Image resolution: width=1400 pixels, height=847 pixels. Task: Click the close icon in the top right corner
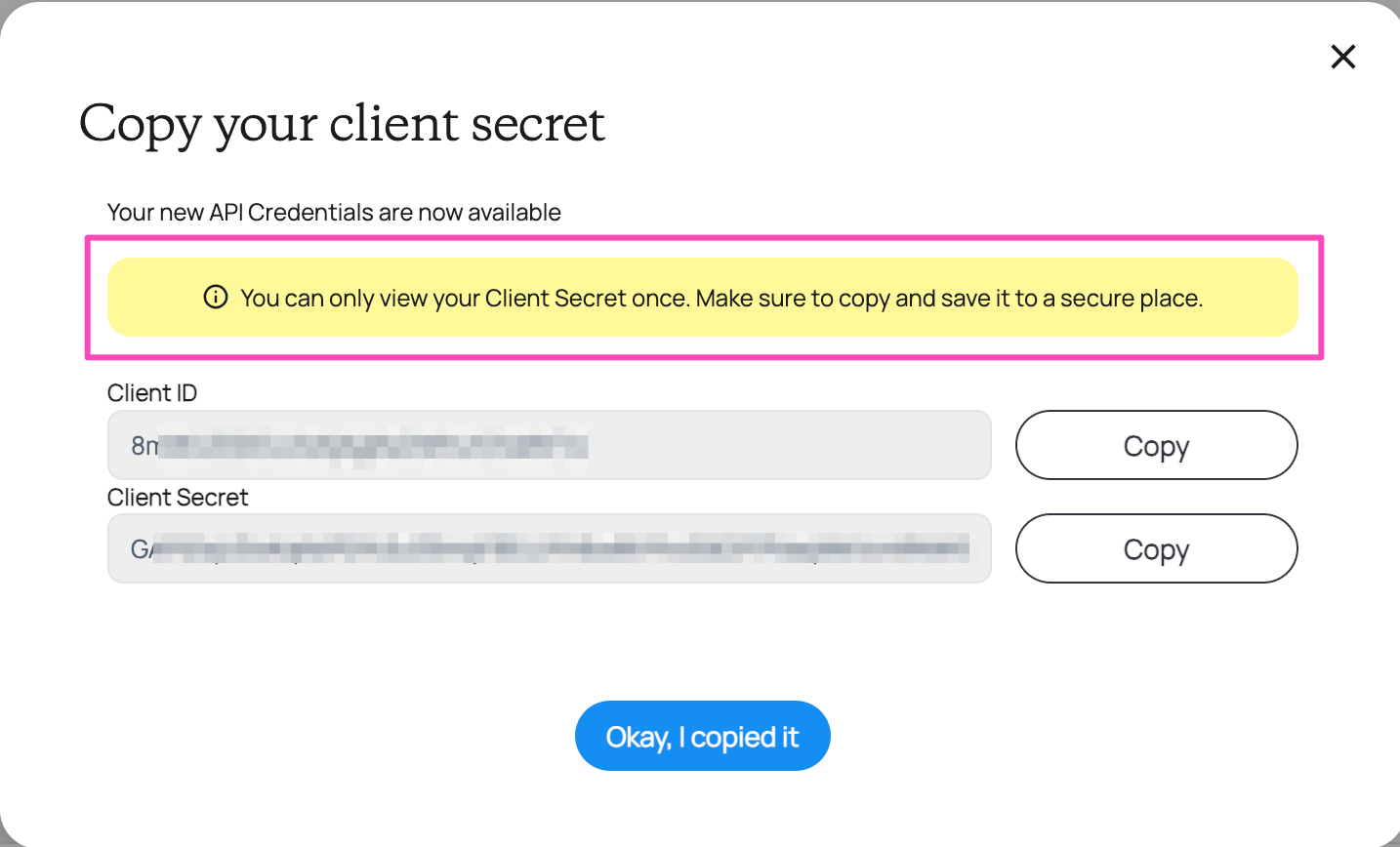click(1343, 57)
